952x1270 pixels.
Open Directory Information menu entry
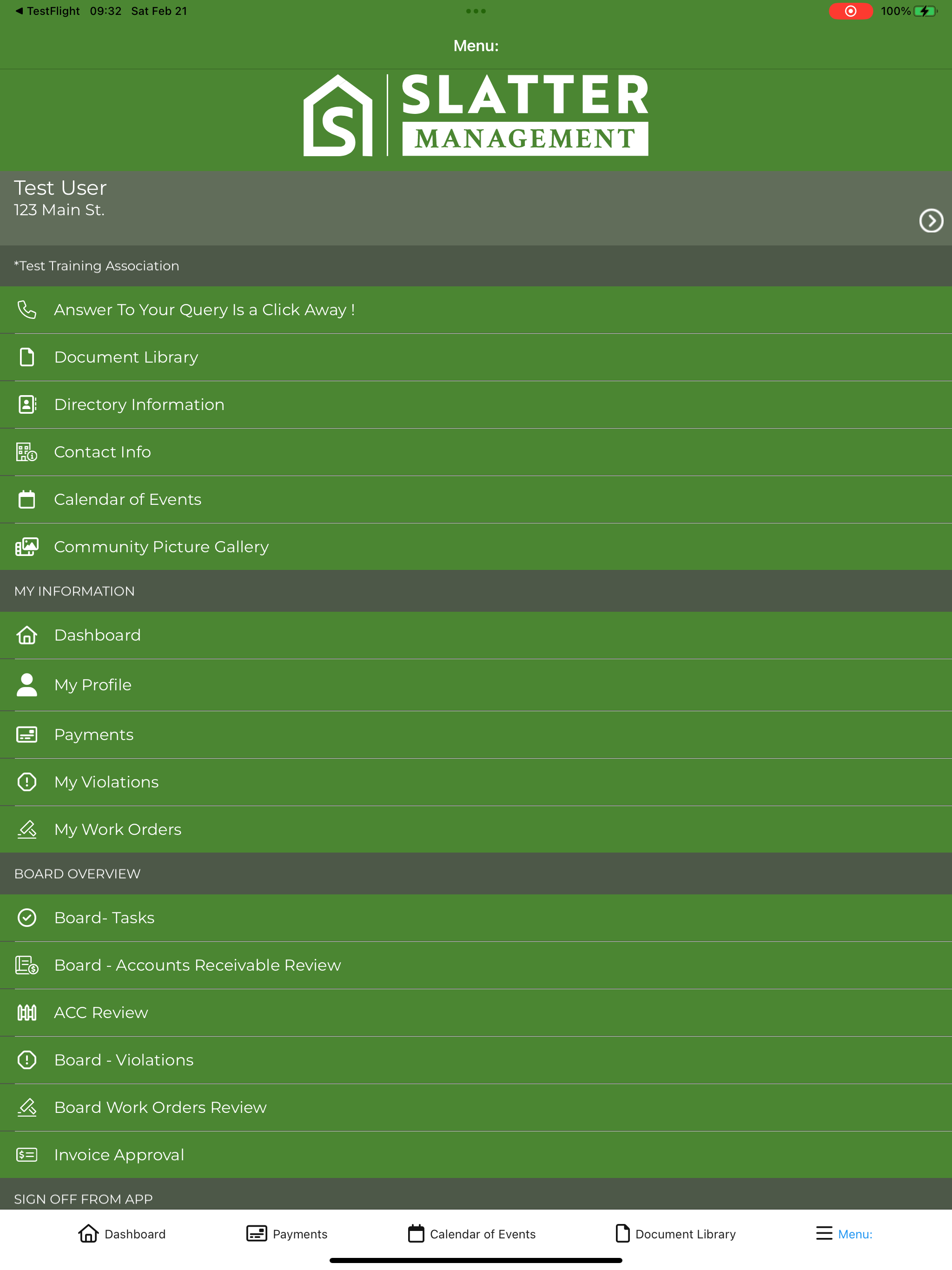pos(476,405)
